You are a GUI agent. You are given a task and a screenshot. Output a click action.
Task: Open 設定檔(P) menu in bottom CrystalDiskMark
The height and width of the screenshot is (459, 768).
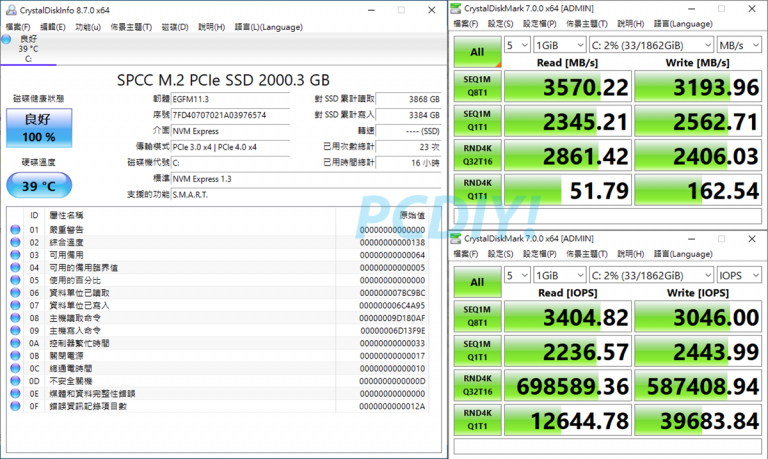pos(539,254)
